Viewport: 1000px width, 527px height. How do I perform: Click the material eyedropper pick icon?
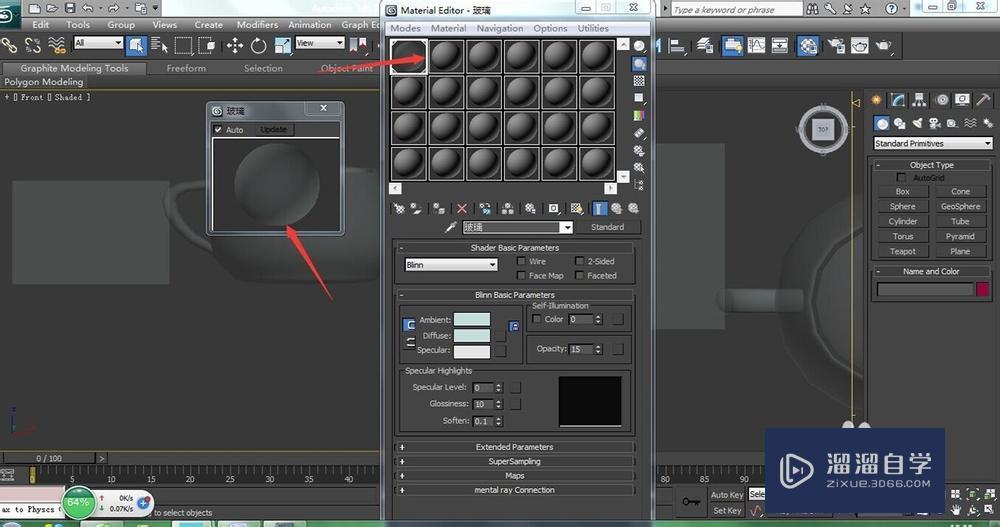[x=451, y=227]
